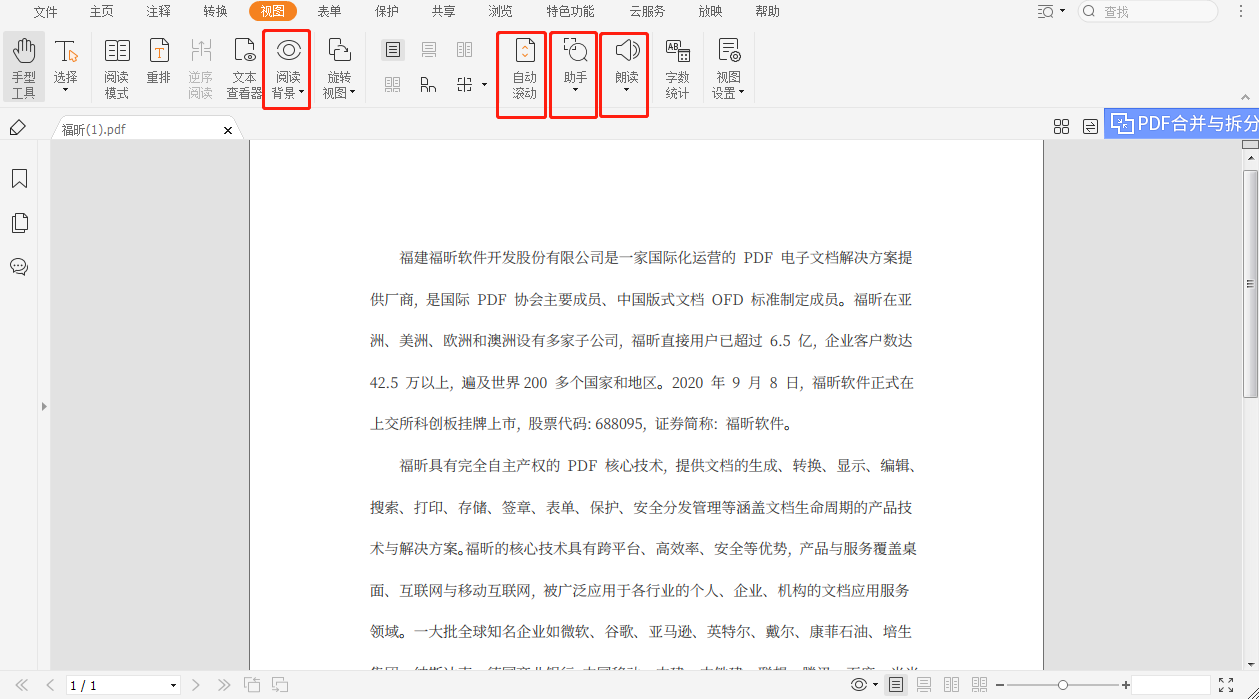
Task: Enter 阅读模式 (Read Mode)
Action: [x=117, y=67]
